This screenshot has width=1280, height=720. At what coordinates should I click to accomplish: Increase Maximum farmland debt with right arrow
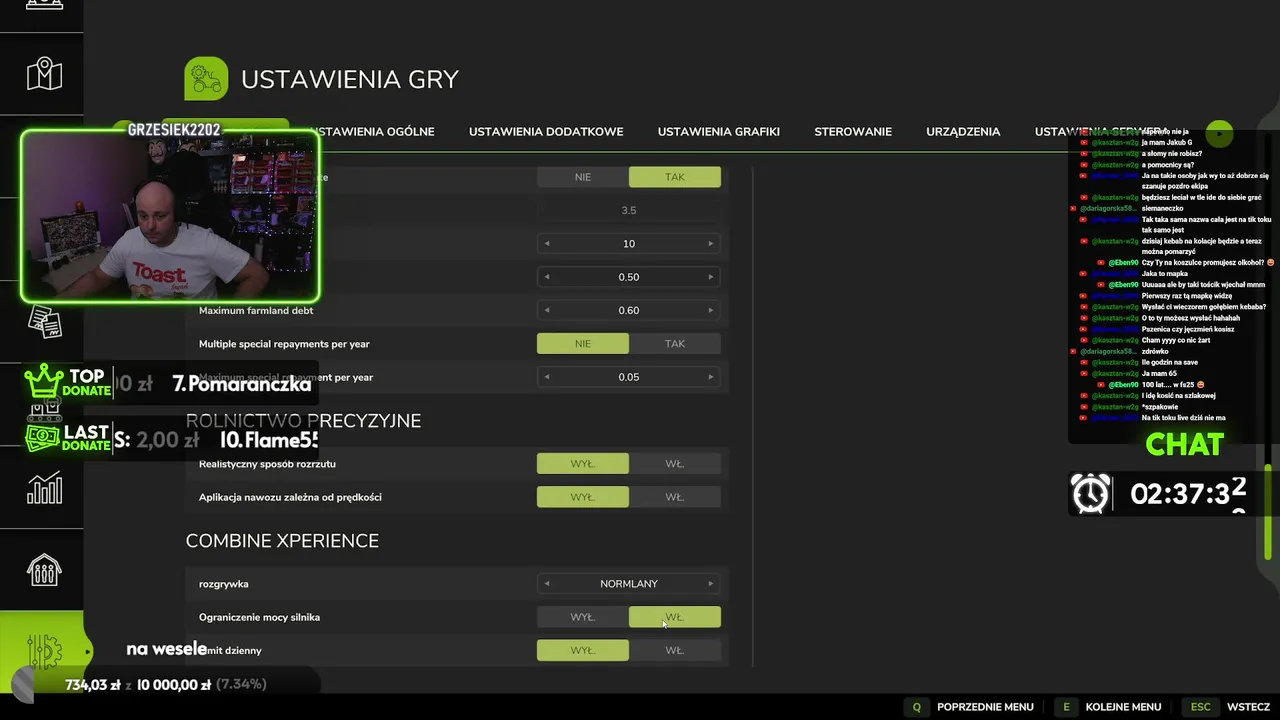[x=711, y=310]
